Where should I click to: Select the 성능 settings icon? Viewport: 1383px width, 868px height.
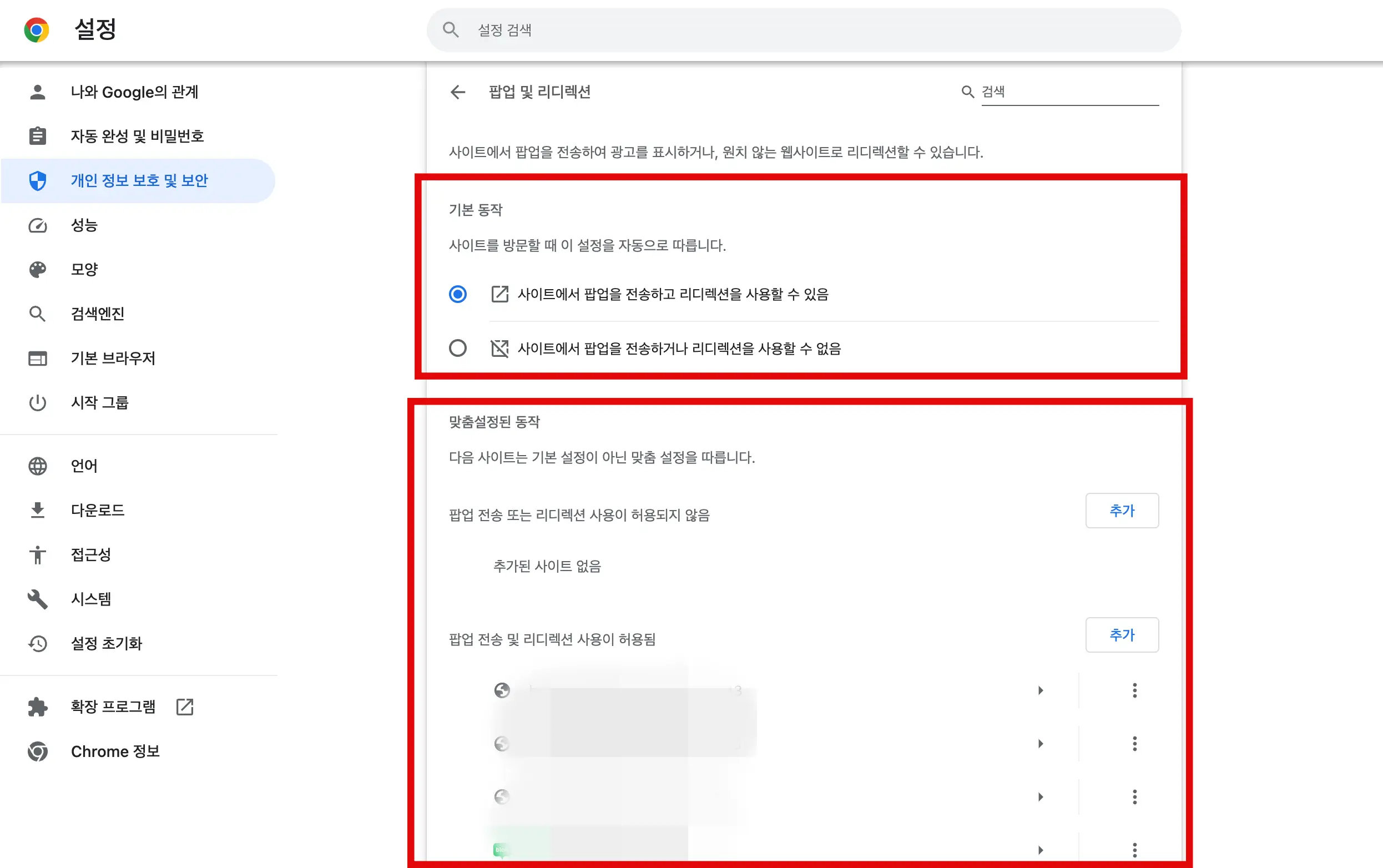(37, 225)
